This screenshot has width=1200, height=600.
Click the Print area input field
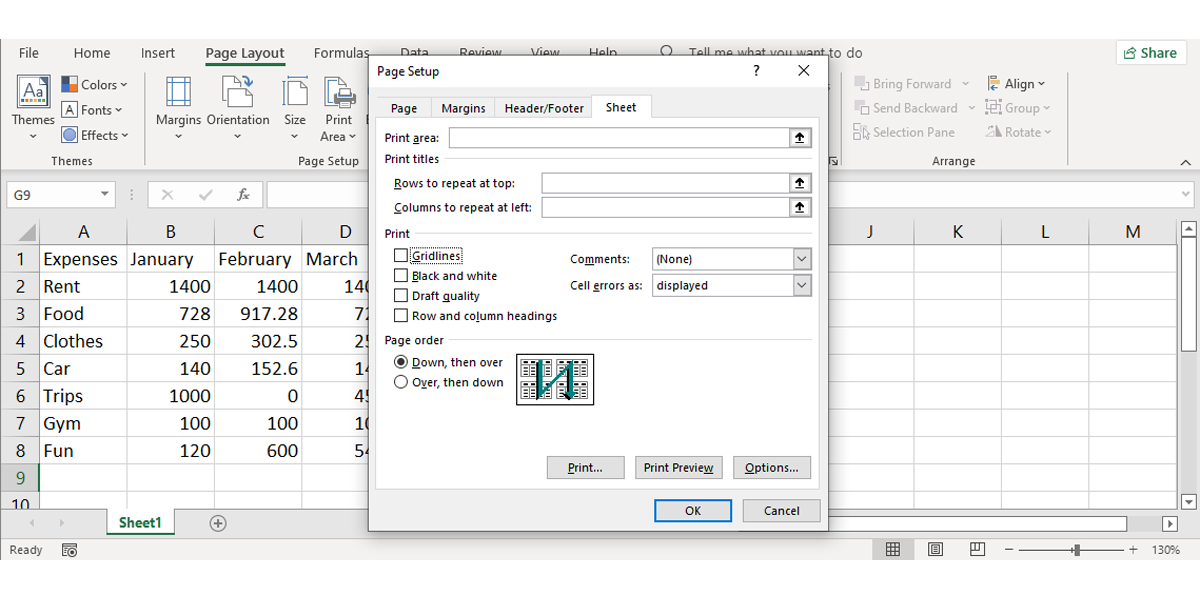tap(620, 138)
